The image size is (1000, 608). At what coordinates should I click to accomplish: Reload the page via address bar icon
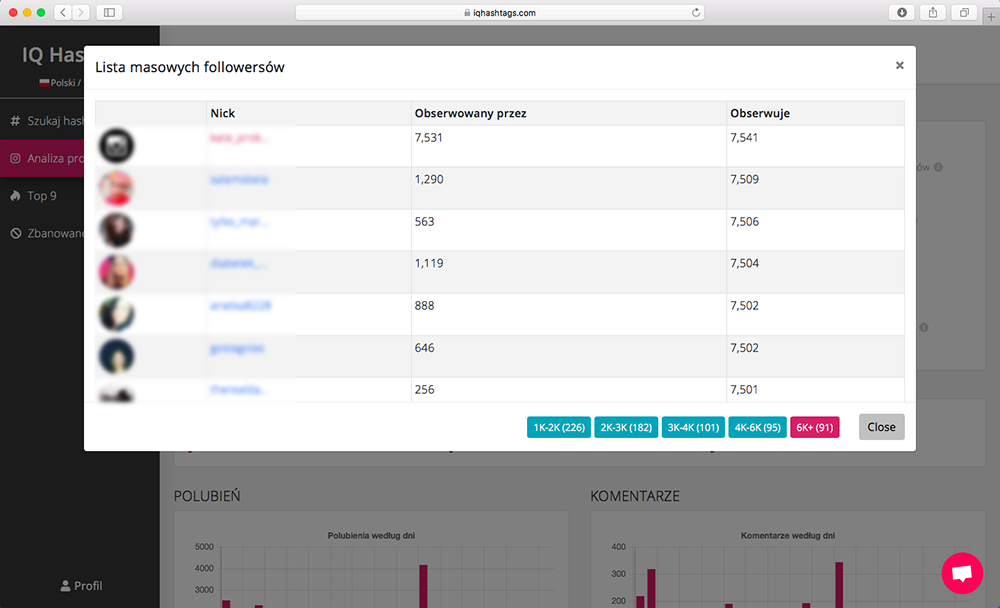pos(696,13)
